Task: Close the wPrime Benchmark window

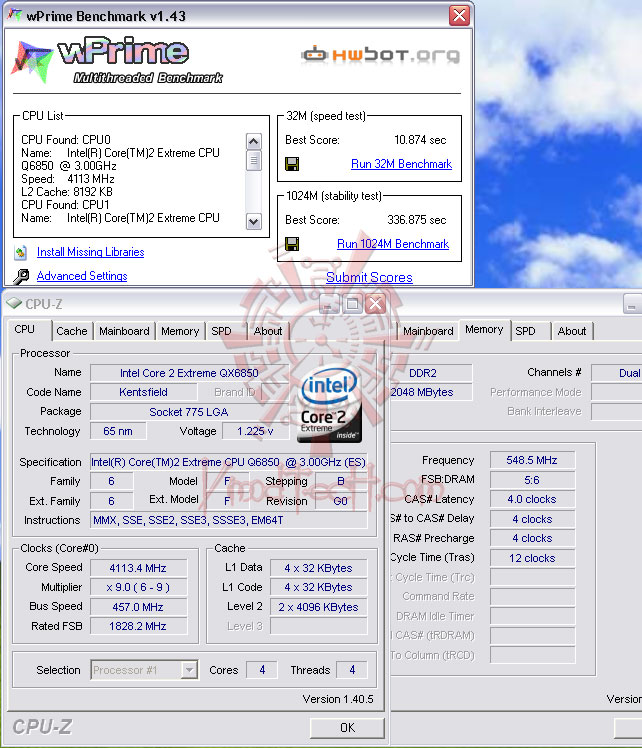Action: pyautogui.click(x=459, y=16)
